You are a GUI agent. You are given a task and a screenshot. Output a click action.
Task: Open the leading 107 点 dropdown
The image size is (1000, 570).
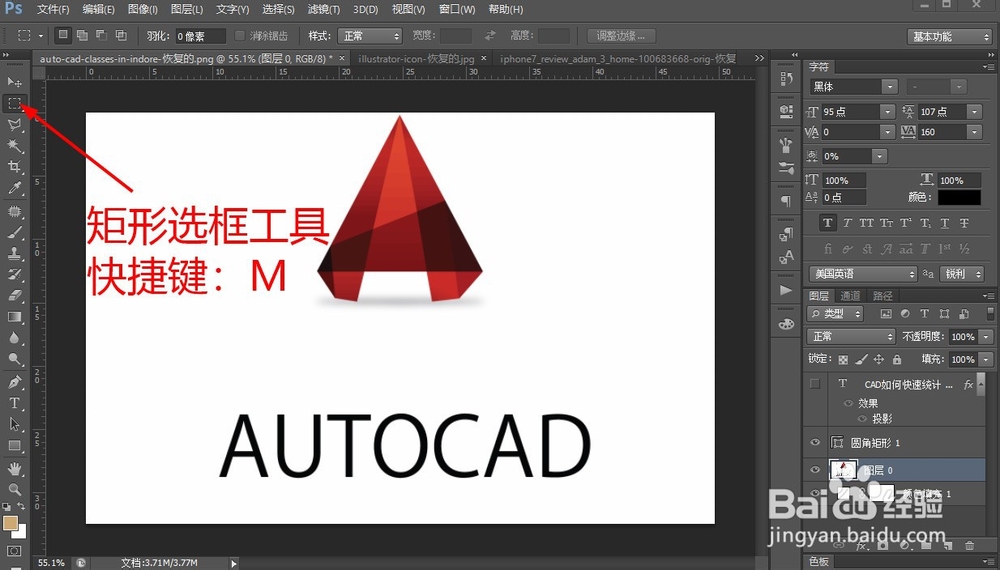click(974, 112)
